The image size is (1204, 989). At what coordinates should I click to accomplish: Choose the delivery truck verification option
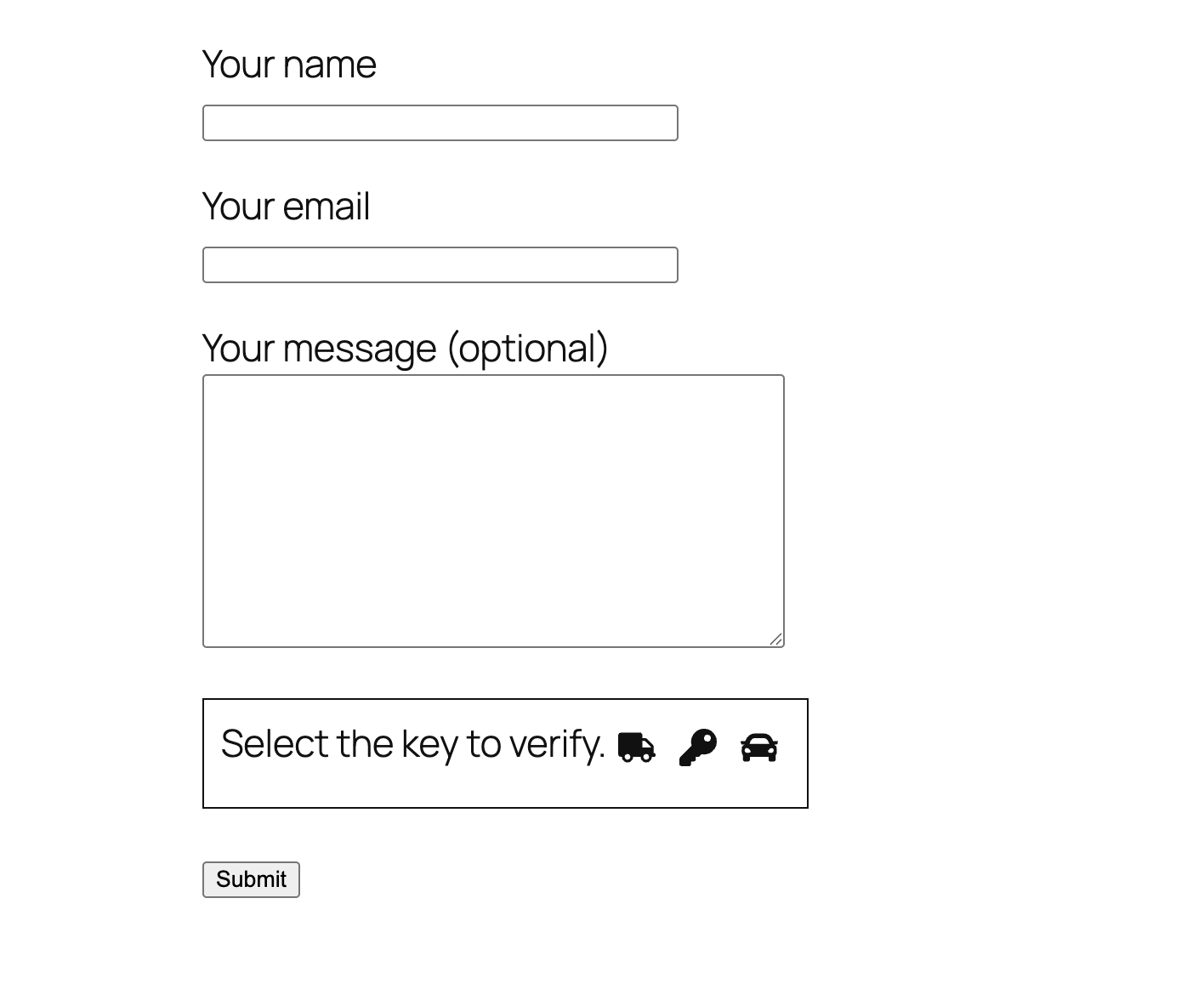coord(636,747)
